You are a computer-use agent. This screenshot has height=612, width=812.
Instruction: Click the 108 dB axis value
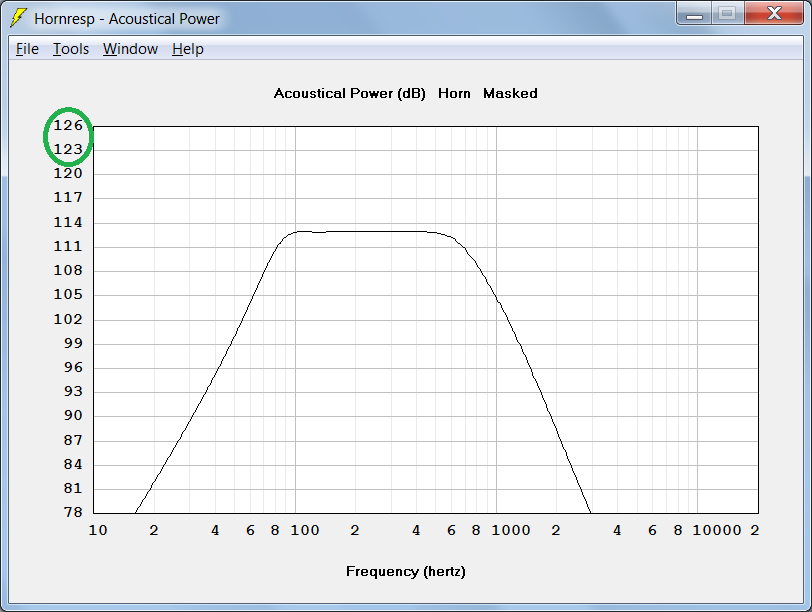pos(68,270)
